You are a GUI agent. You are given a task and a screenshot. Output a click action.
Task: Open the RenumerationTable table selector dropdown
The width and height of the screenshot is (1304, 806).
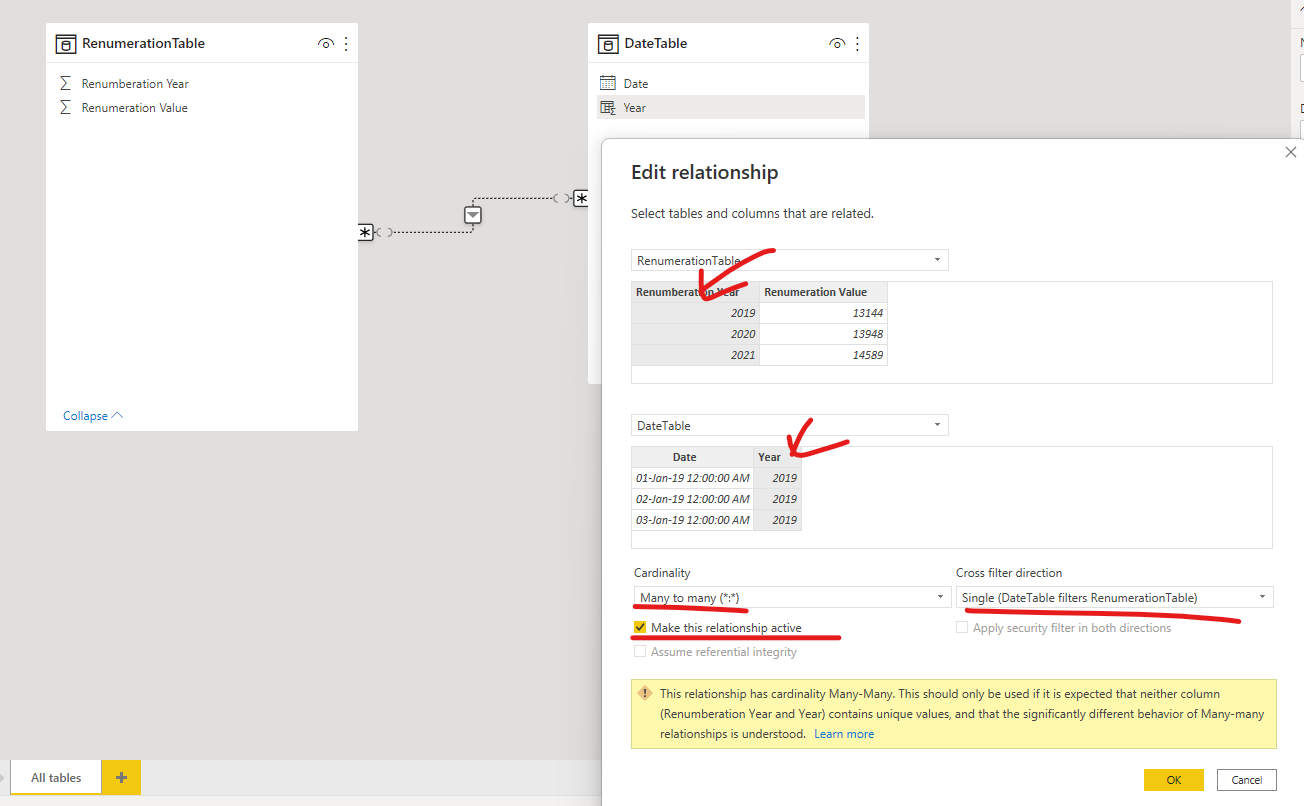click(790, 260)
